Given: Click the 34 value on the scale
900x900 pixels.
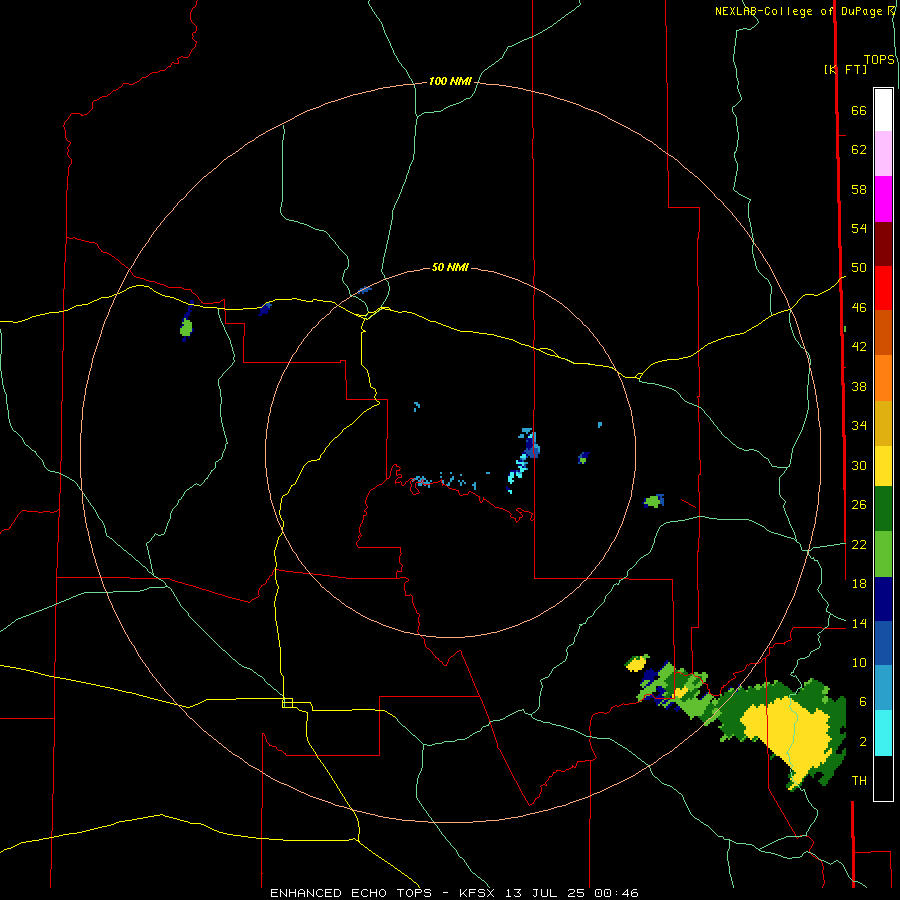Looking at the screenshot, I should click(x=859, y=426).
